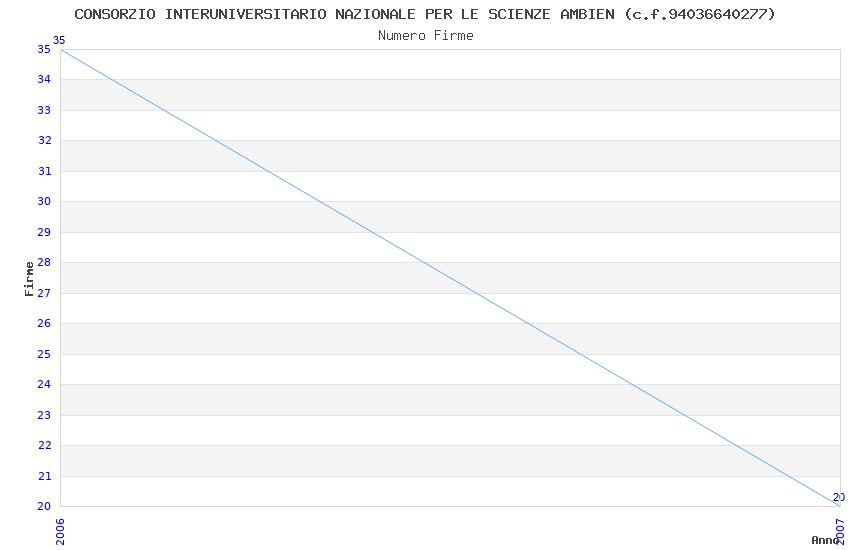Click y-axis tick value 23

pyautogui.click(x=44, y=415)
